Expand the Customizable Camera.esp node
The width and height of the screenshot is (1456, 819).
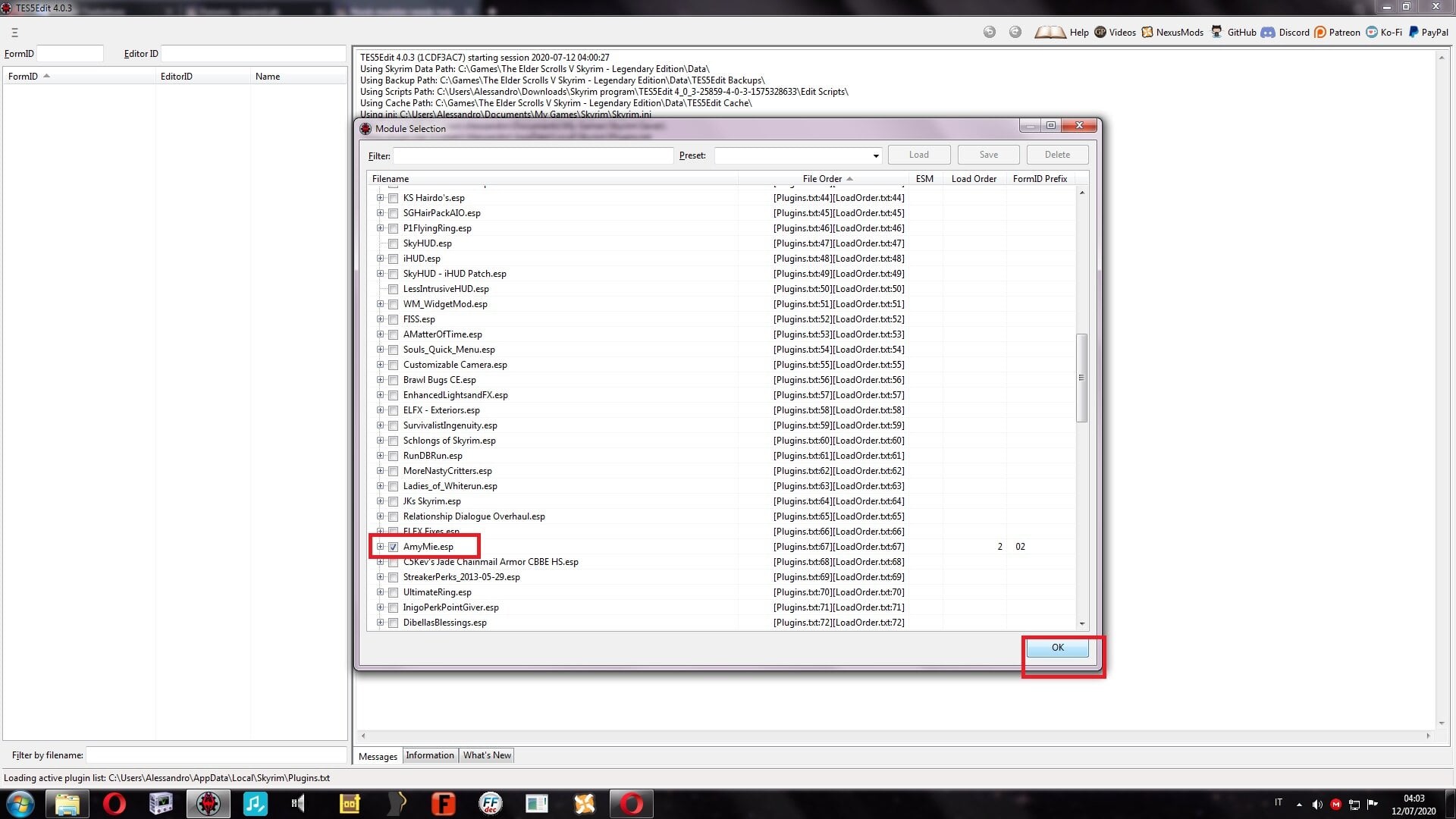tap(380, 365)
